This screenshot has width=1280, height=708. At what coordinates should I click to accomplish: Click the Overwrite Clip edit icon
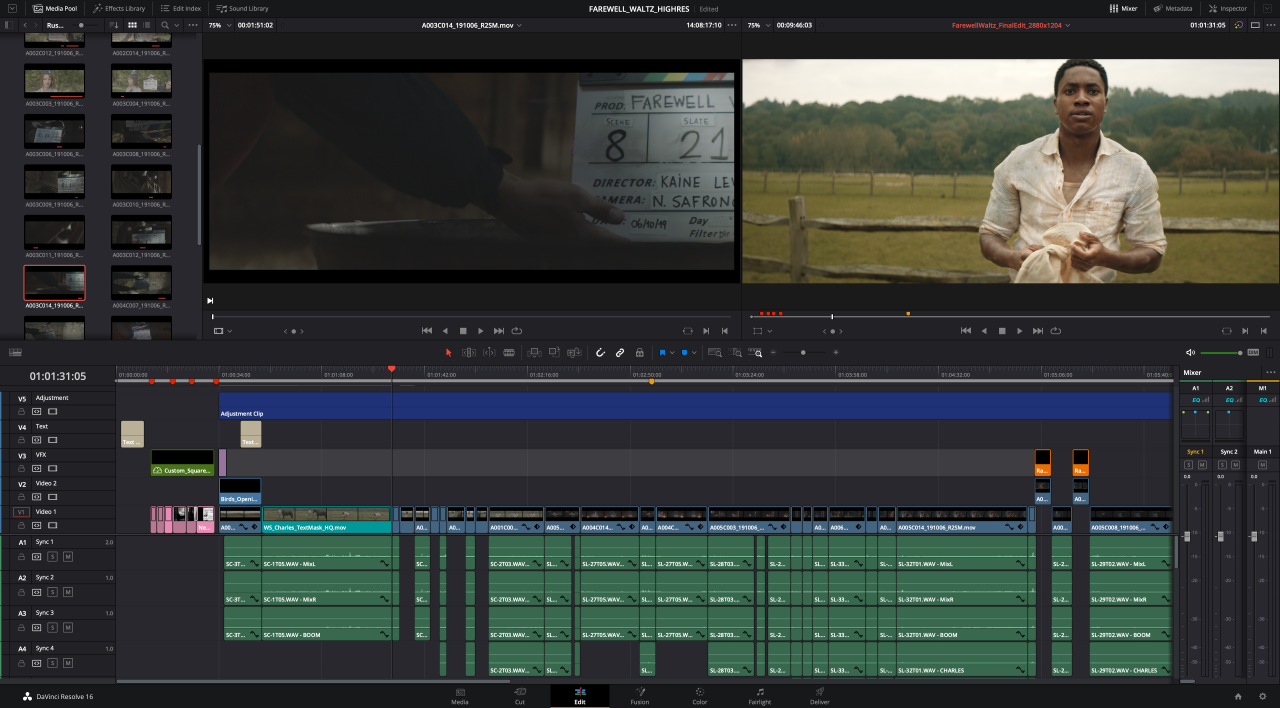point(554,352)
